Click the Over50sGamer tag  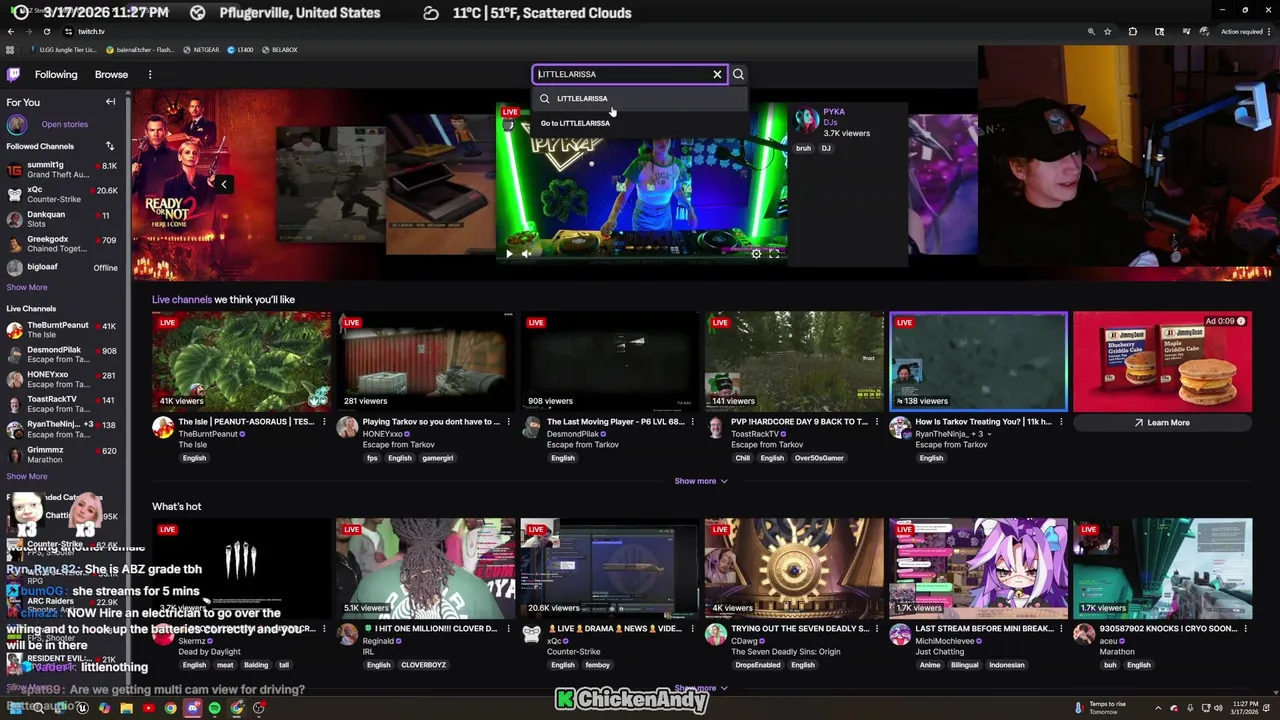tap(819, 458)
